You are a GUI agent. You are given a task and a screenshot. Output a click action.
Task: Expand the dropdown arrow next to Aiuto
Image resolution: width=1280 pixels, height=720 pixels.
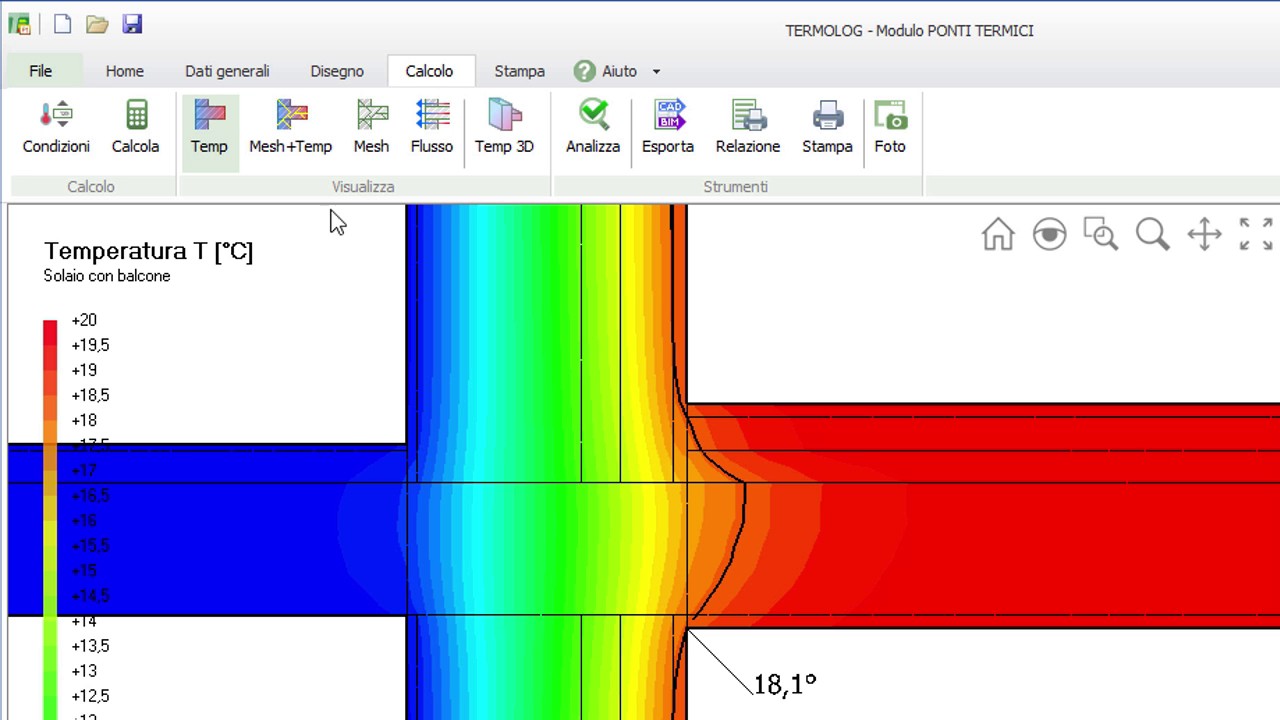[x=656, y=72]
